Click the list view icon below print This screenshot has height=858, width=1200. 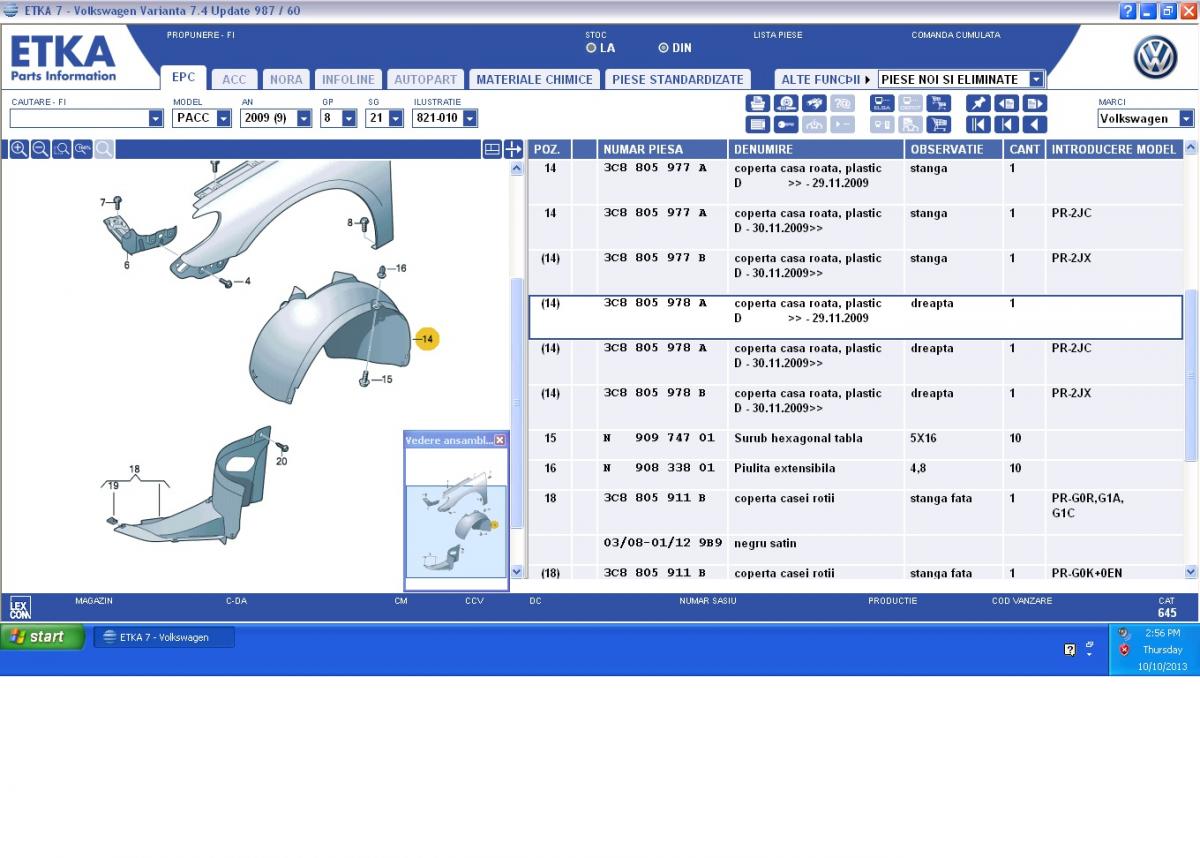pos(758,125)
